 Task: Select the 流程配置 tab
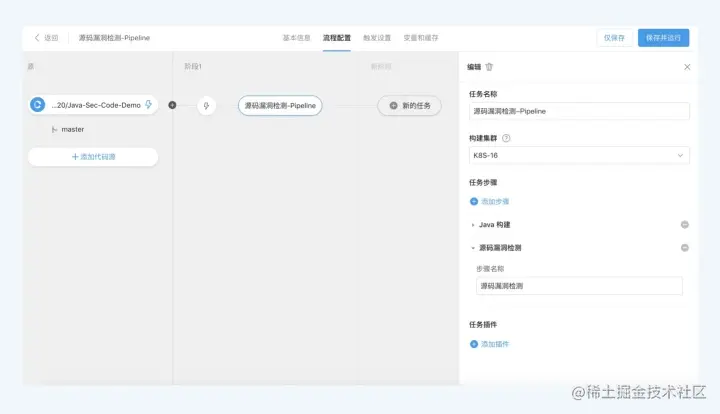(337, 38)
